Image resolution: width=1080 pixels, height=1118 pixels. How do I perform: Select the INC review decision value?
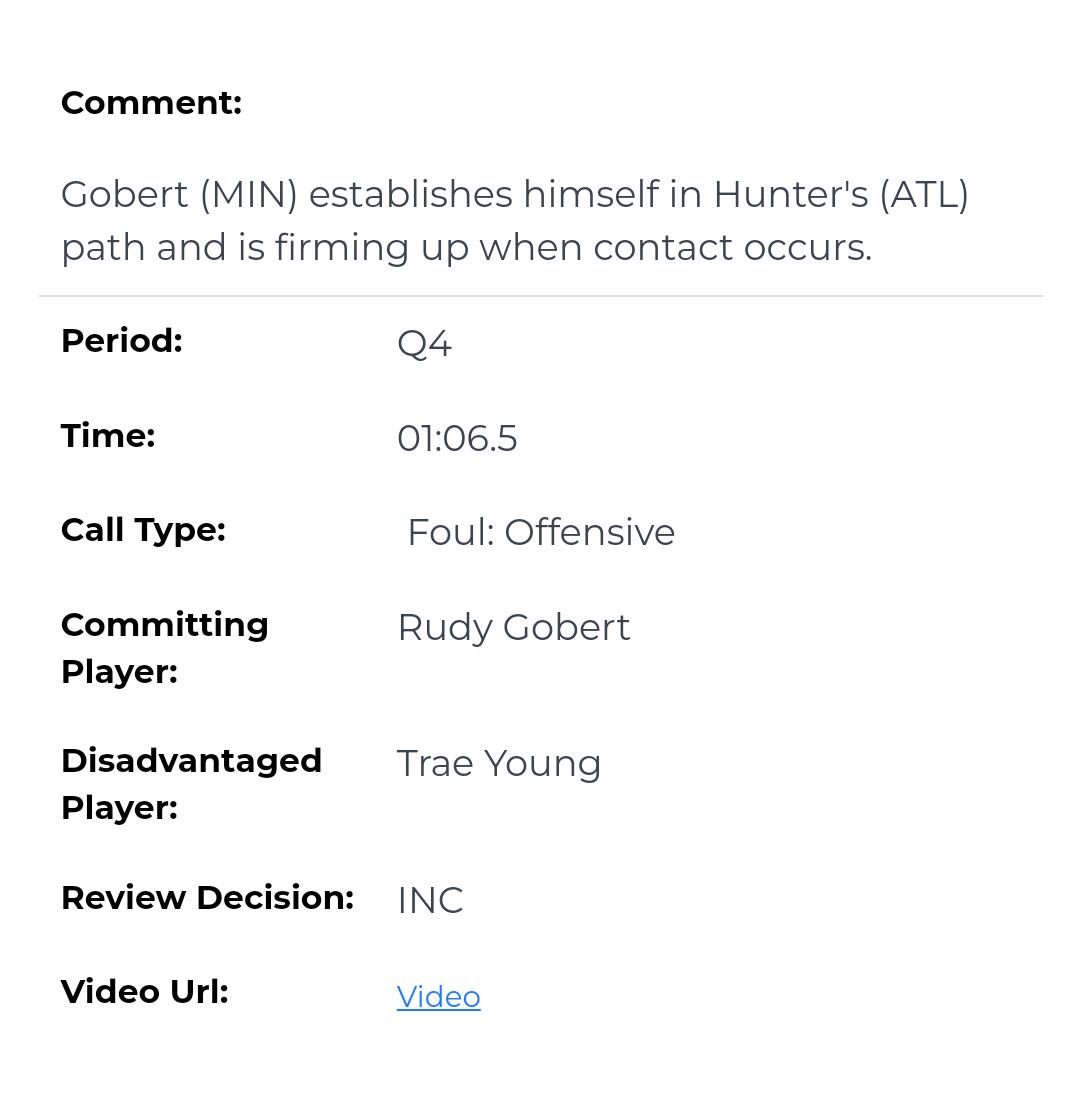pyautogui.click(x=430, y=901)
